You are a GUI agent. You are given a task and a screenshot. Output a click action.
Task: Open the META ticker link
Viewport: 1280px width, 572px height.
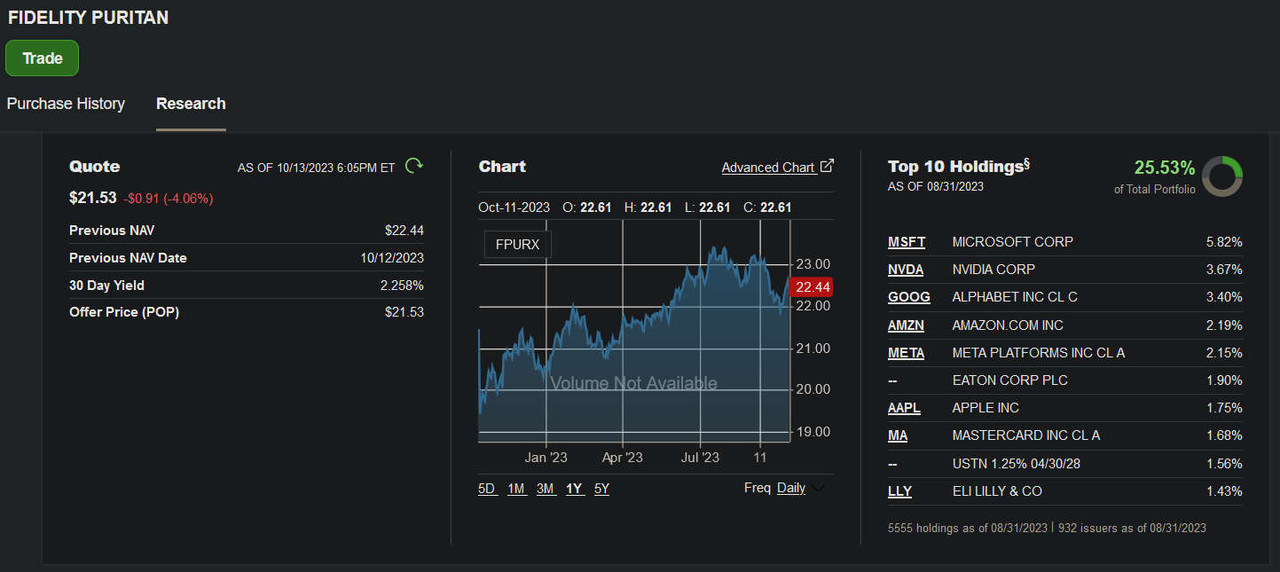pyautogui.click(x=906, y=353)
